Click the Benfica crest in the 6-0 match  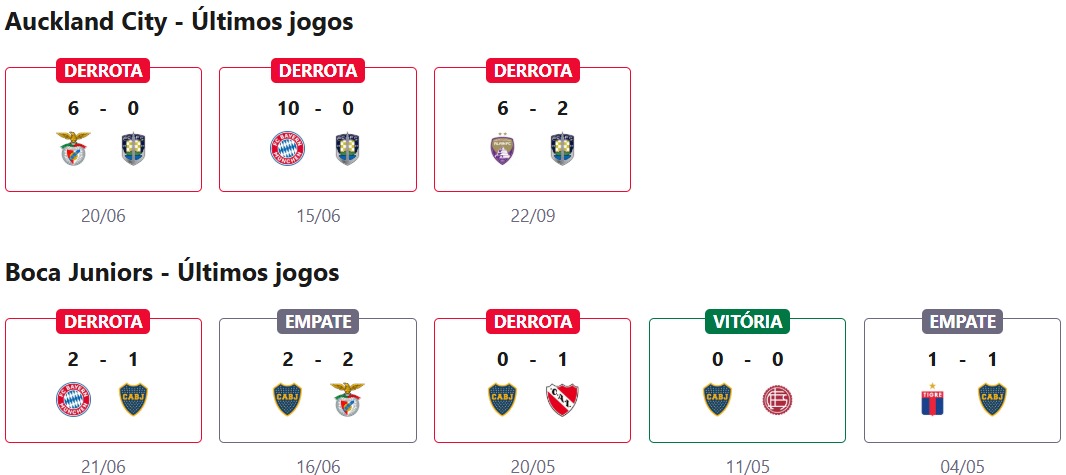(74, 149)
